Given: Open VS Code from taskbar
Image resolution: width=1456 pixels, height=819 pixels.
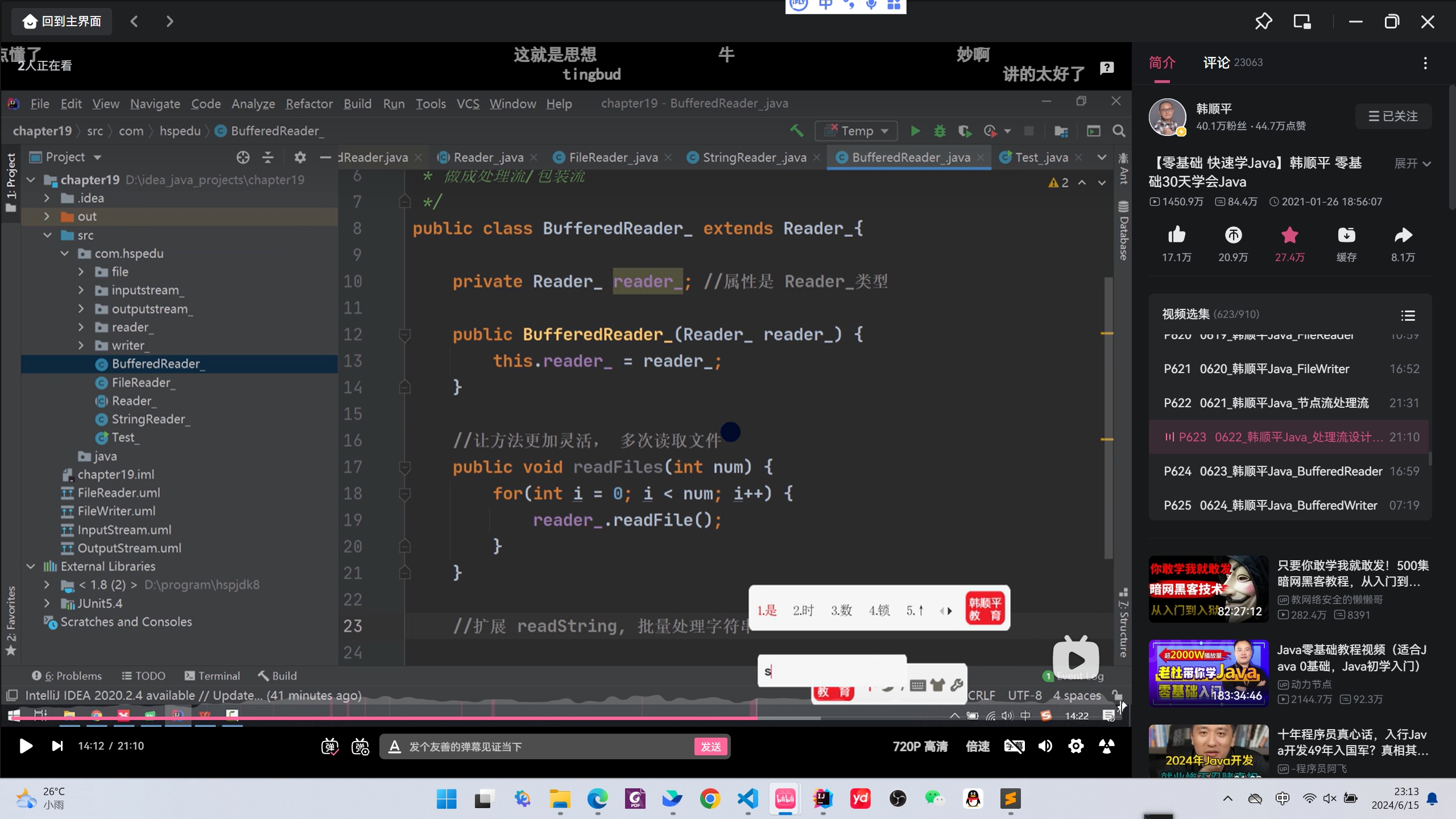Looking at the screenshot, I should pos(747,799).
